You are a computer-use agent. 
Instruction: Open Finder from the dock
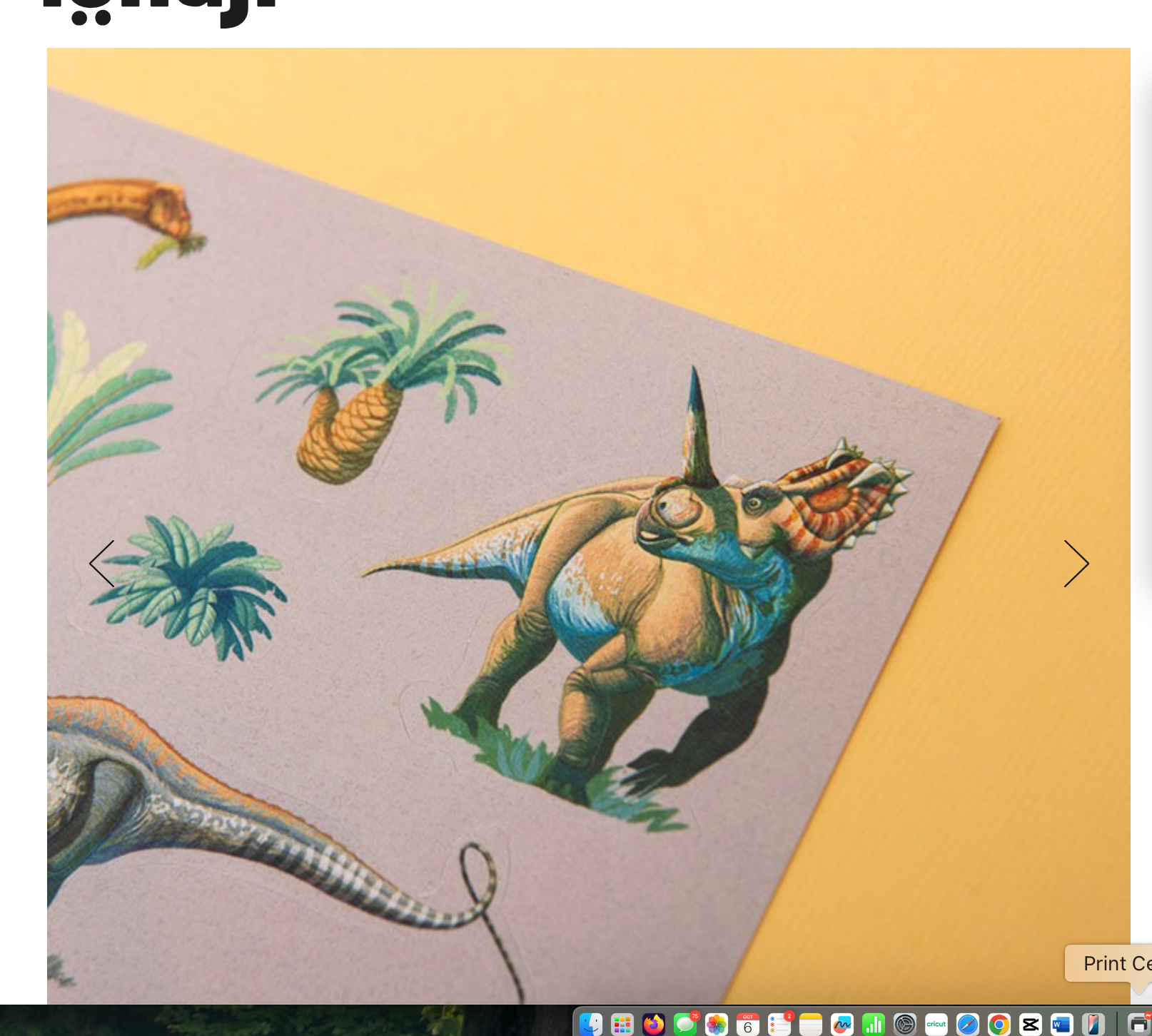pyautogui.click(x=591, y=1025)
